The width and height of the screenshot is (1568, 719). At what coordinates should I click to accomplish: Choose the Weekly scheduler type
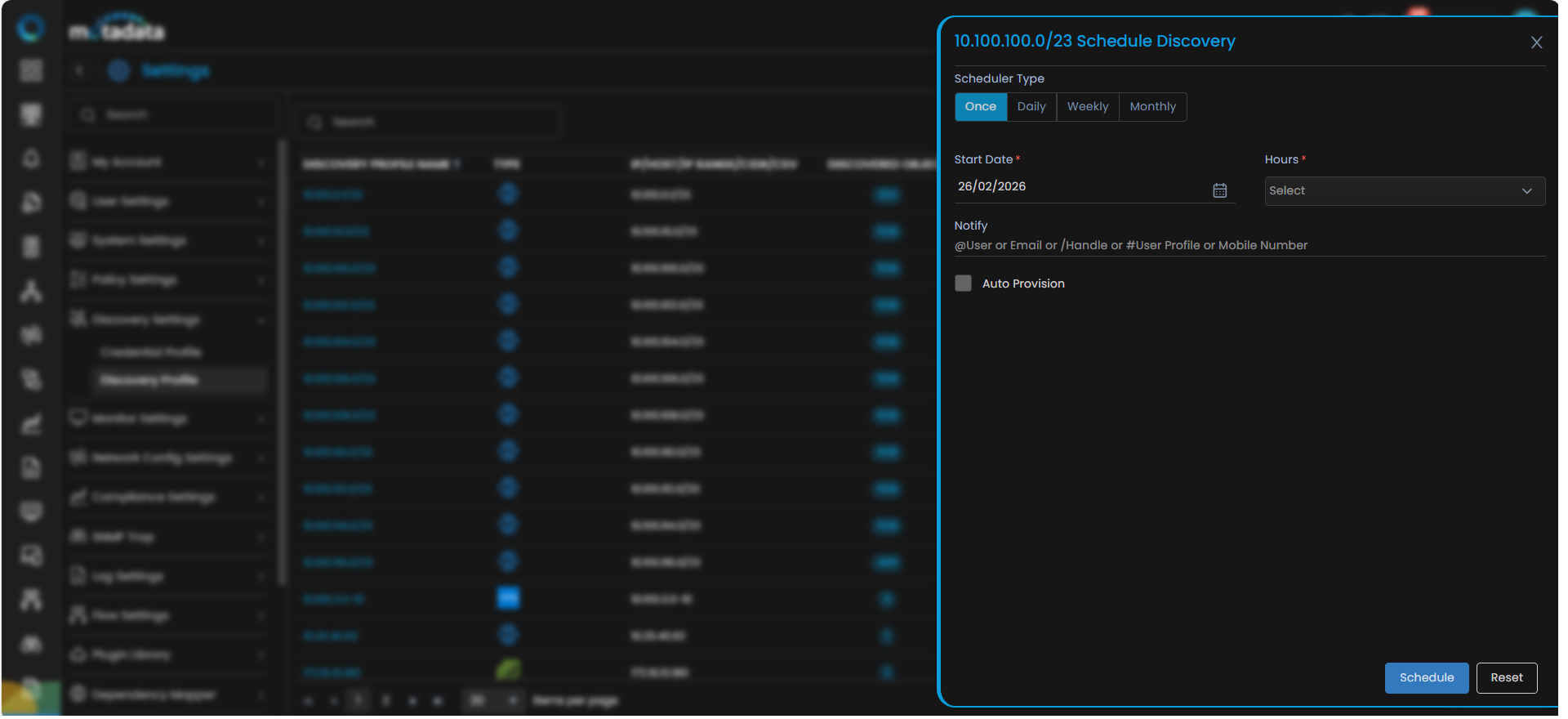1087,107
